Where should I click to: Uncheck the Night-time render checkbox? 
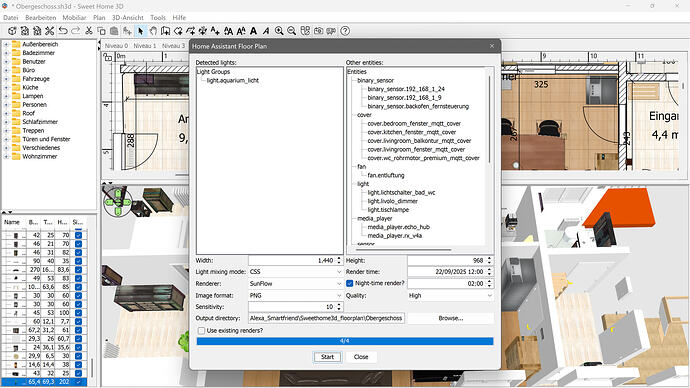[x=350, y=283]
